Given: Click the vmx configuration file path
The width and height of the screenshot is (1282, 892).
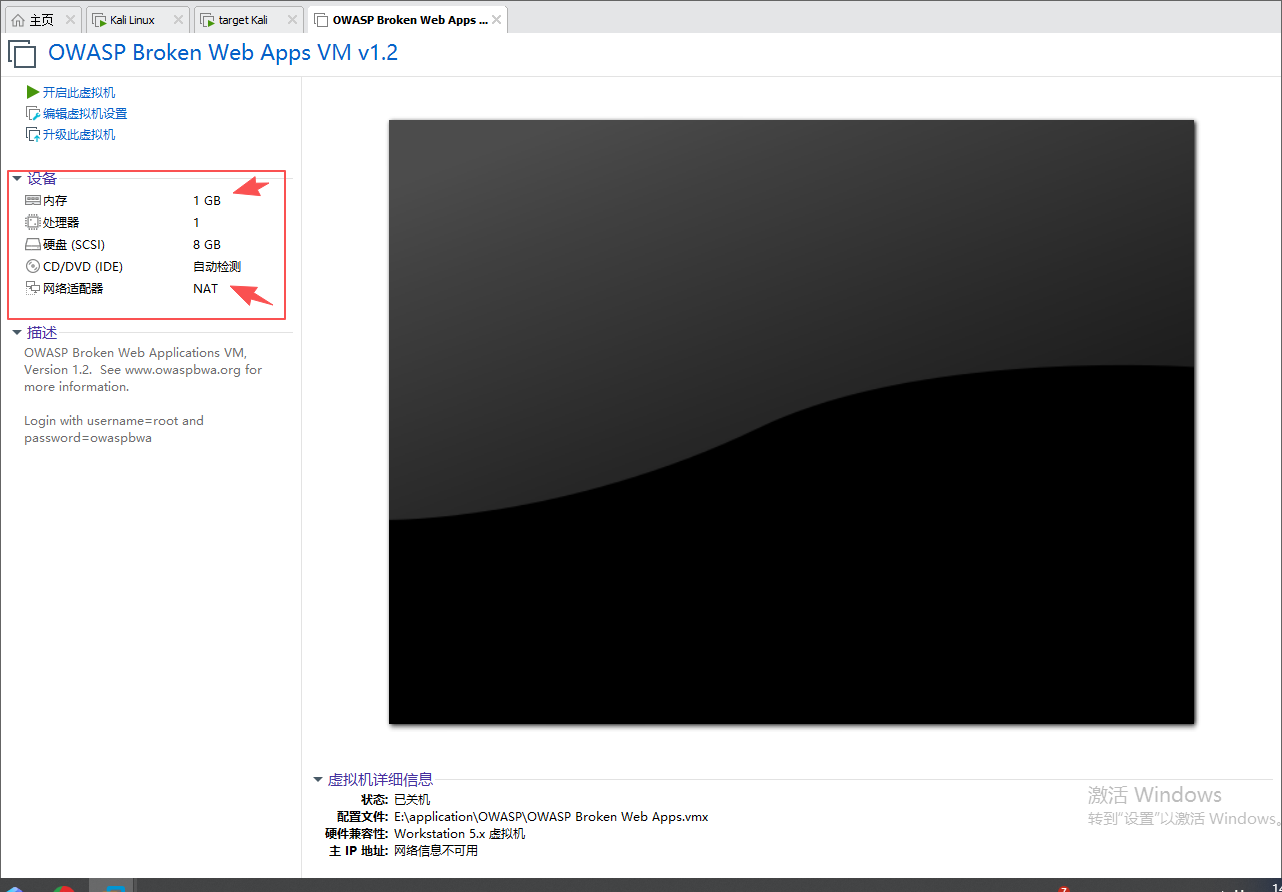Looking at the screenshot, I should pos(551,817).
